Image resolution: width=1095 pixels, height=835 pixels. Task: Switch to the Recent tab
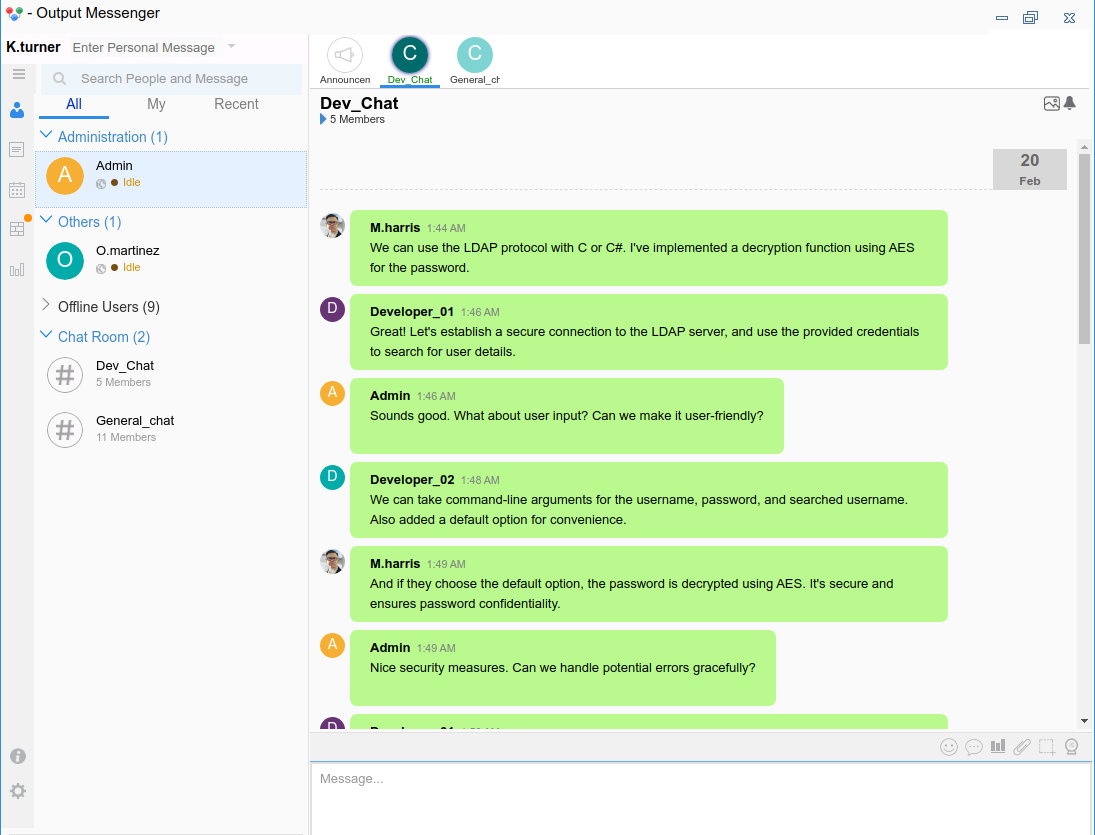click(x=236, y=104)
